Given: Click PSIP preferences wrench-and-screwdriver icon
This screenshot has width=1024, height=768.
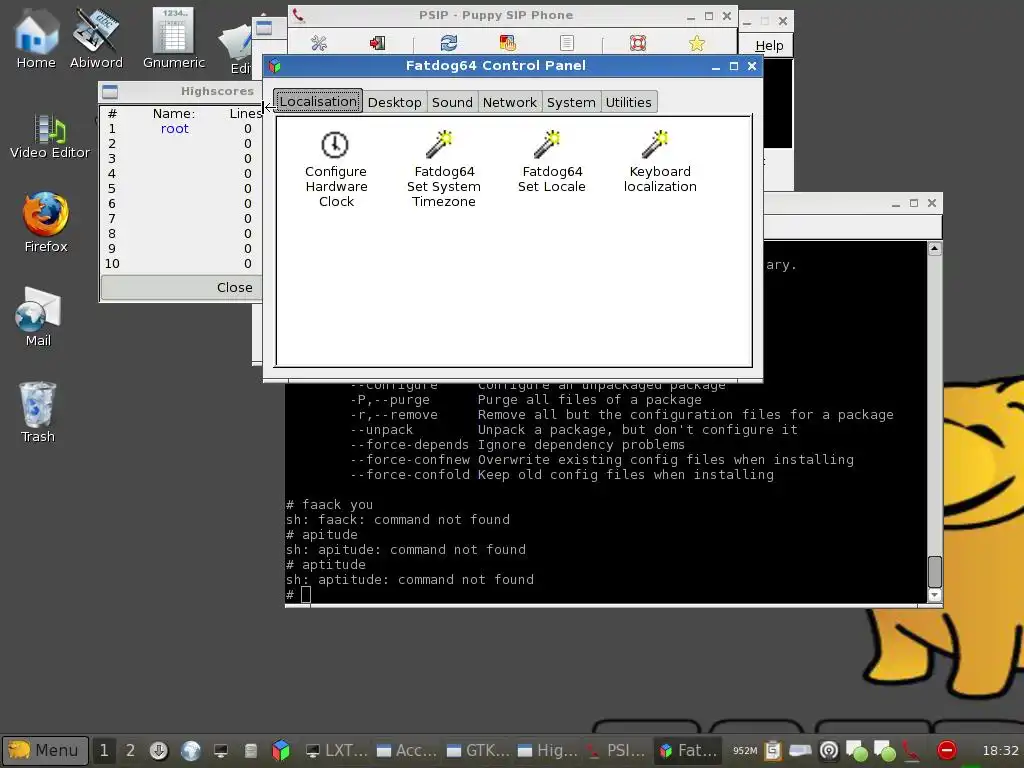Looking at the screenshot, I should [x=319, y=43].
